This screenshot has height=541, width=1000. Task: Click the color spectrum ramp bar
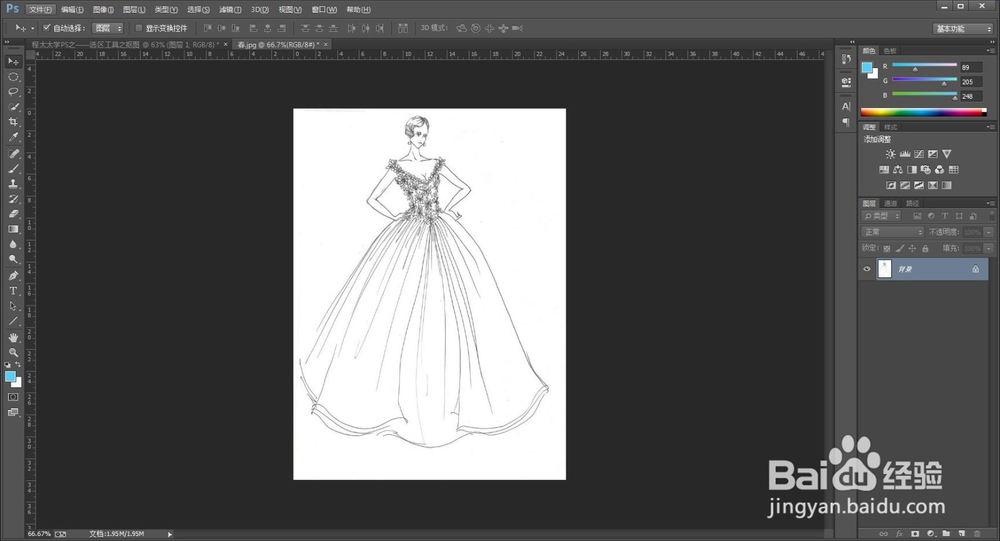coord(920,111)
